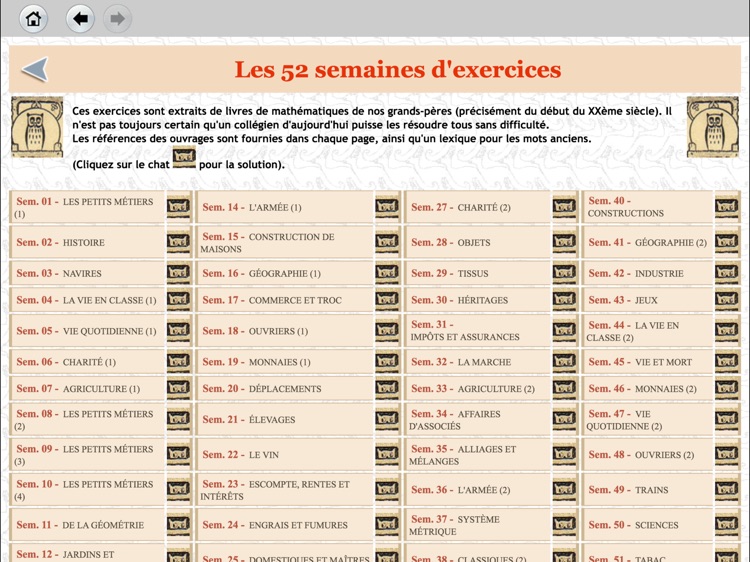Select Sem. 08 Les Petits Métiers (2)
The image size is (750, 562).
87,419
